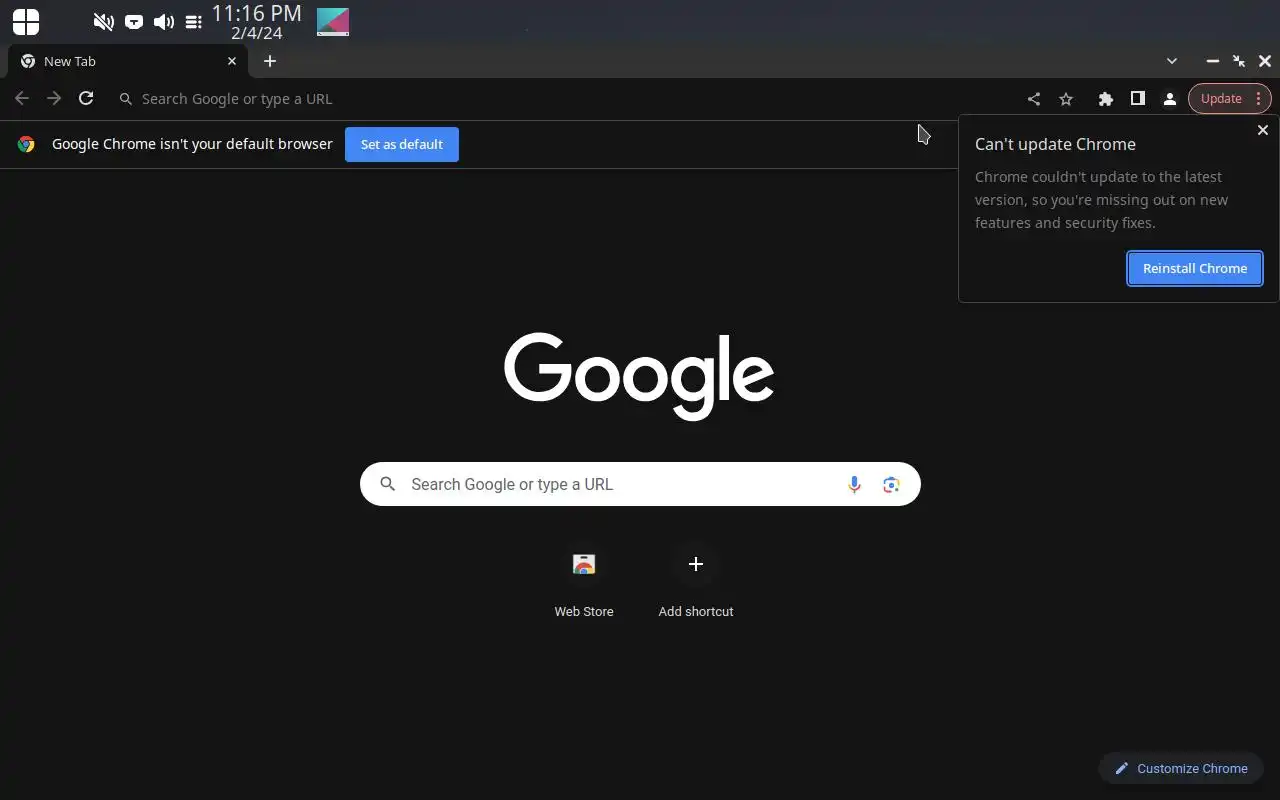
Task: Open the profile avatar icon
Action: click(x=1169, y=99)
